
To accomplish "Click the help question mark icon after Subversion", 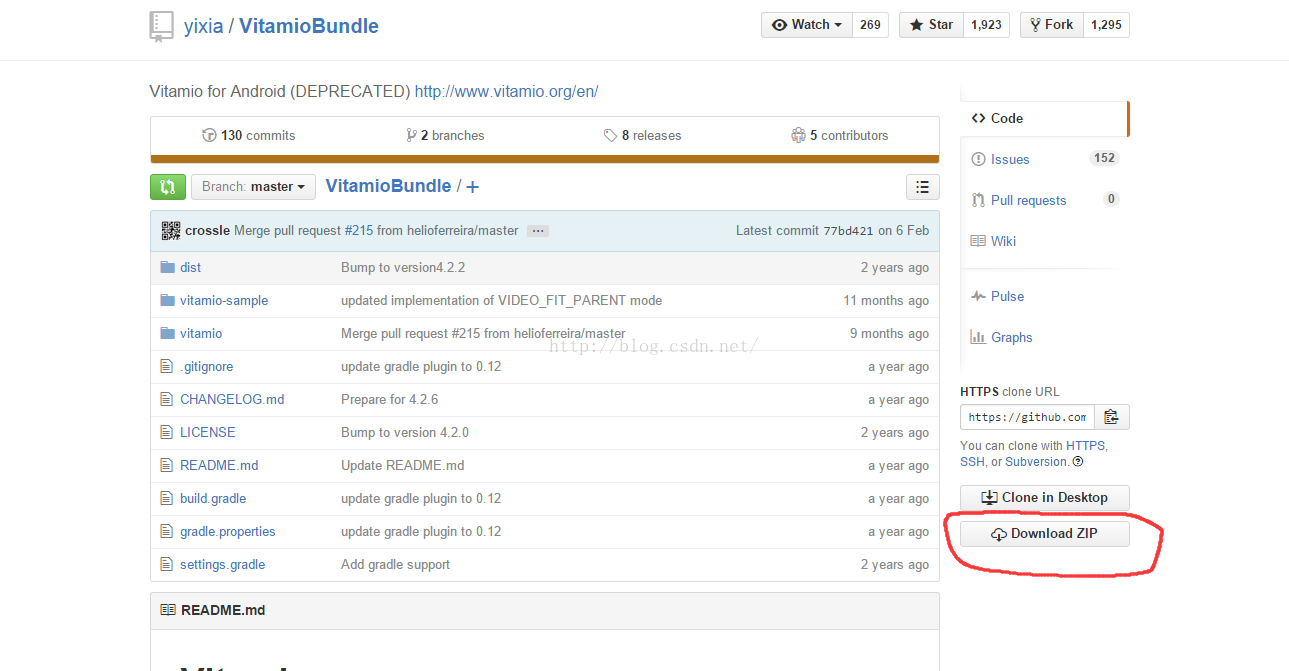I will pyautogui.click(x=1077, y=462).
